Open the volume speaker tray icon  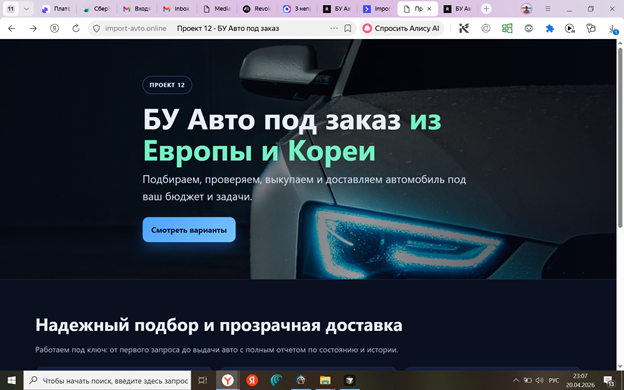click(x=540, y=380)
